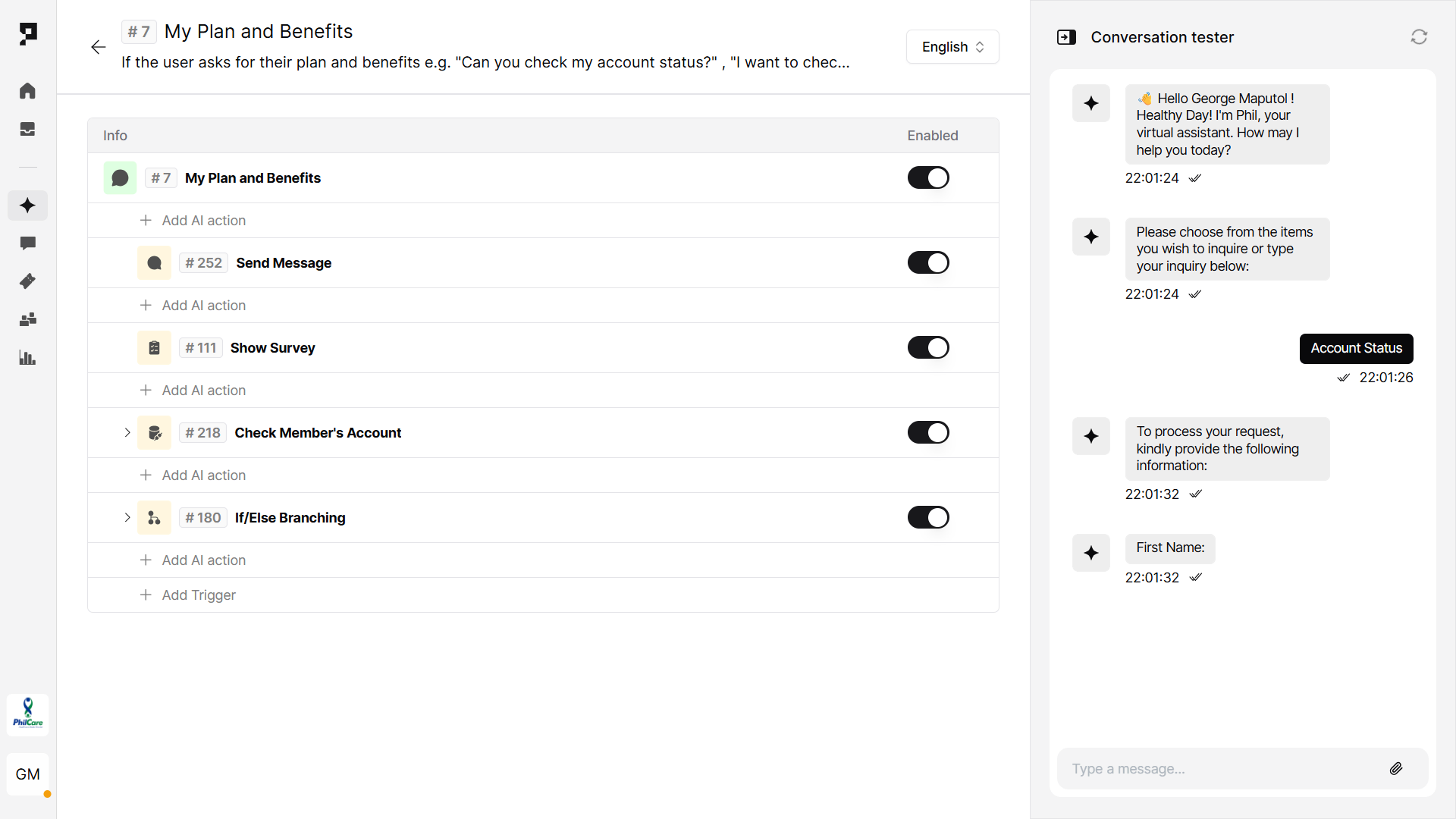
Task: Click Add Trigger link
Action: pos(198,595)
